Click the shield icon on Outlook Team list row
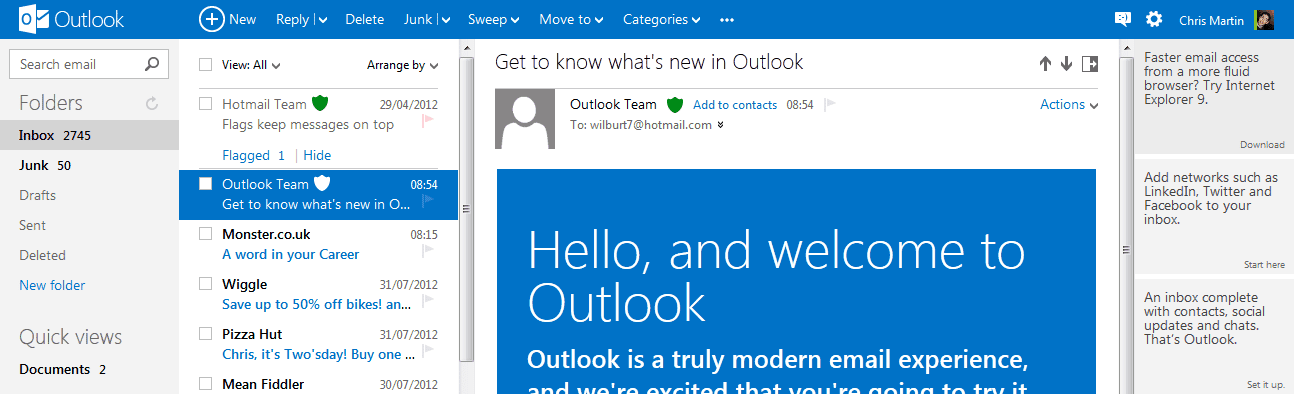 [x=322, y=183]
